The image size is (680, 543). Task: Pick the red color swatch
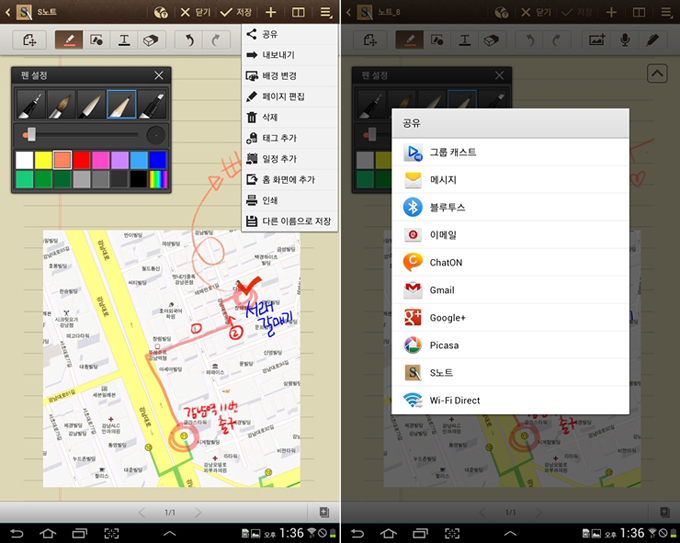pos(81,160)
